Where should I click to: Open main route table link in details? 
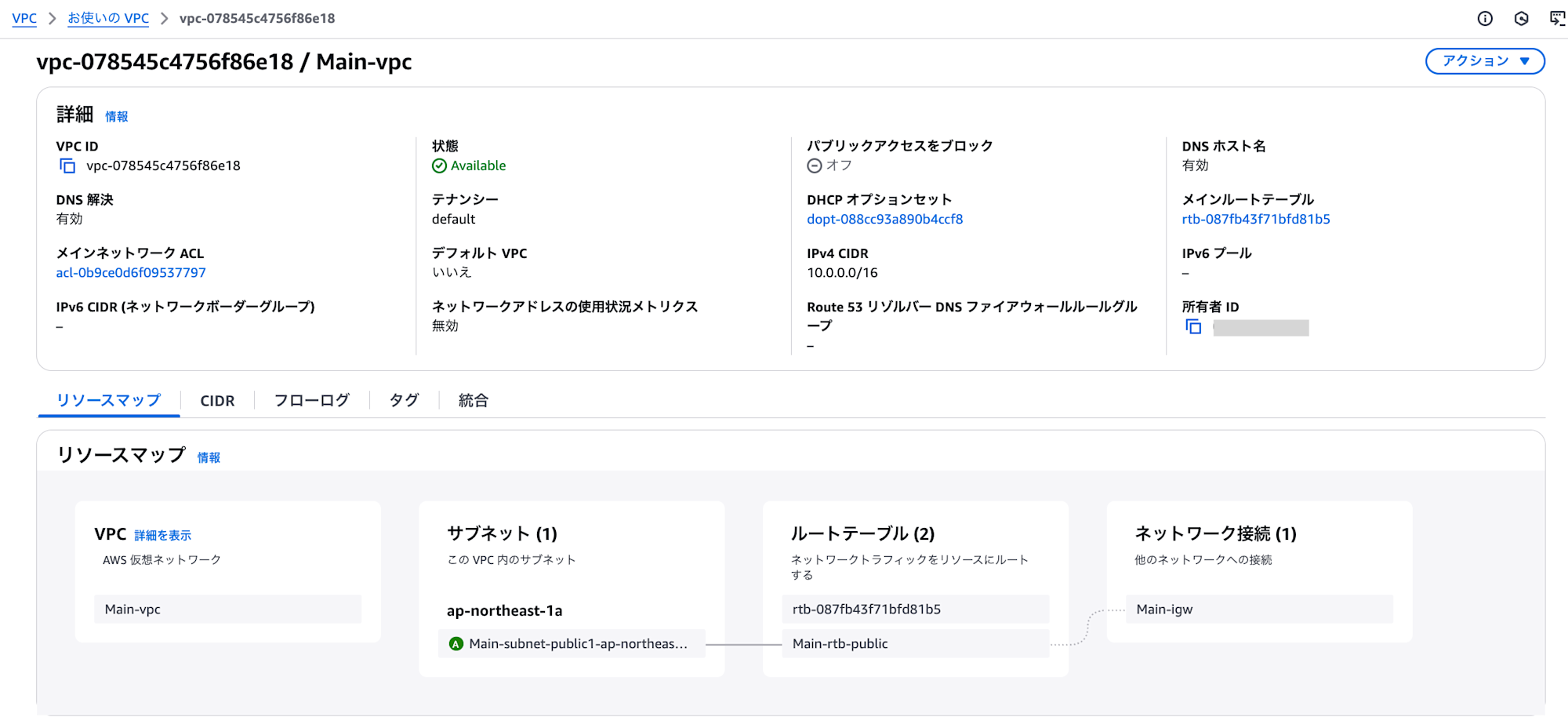[1256, 220]
